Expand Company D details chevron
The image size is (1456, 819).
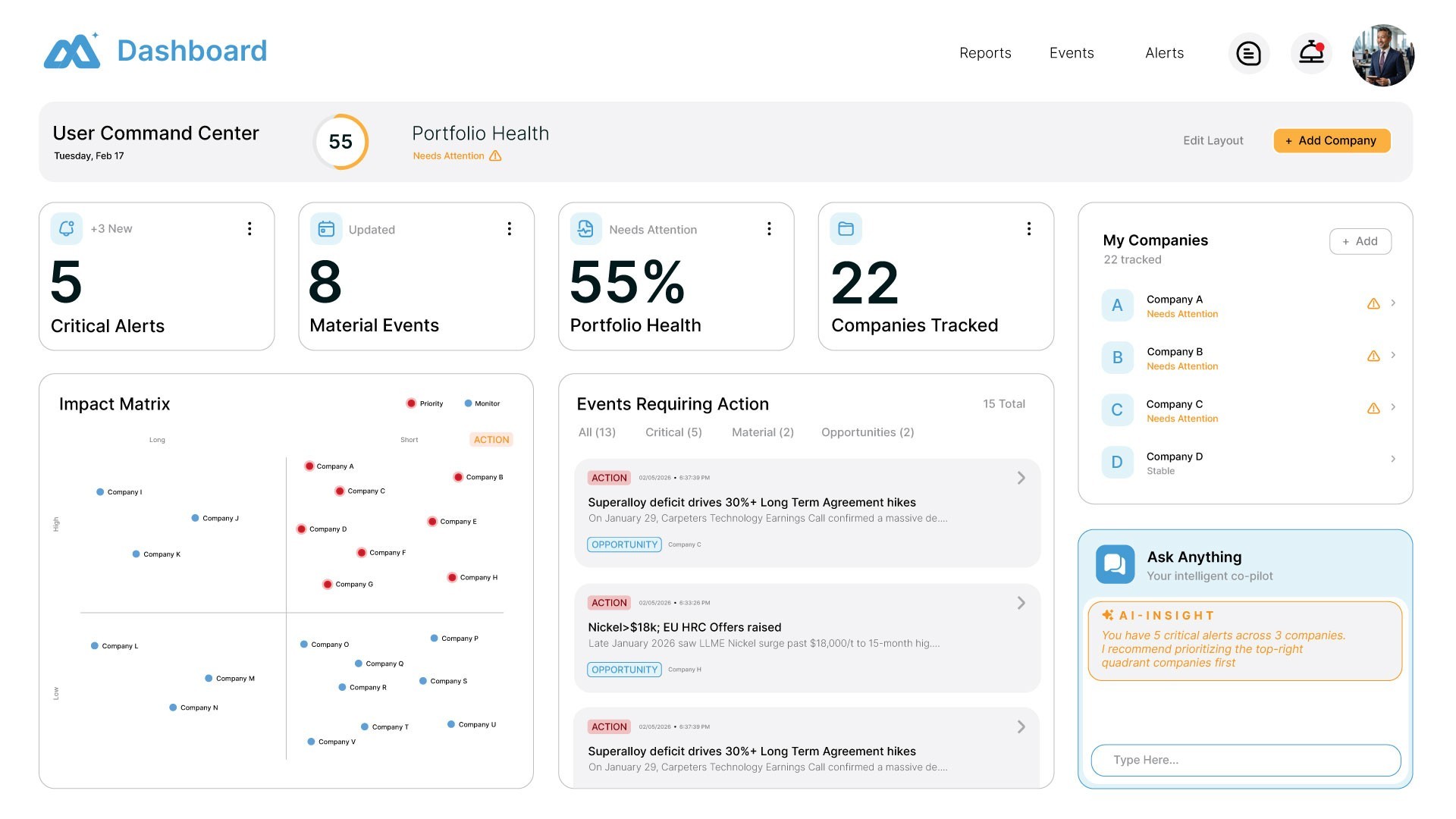tap(1393, 459)
